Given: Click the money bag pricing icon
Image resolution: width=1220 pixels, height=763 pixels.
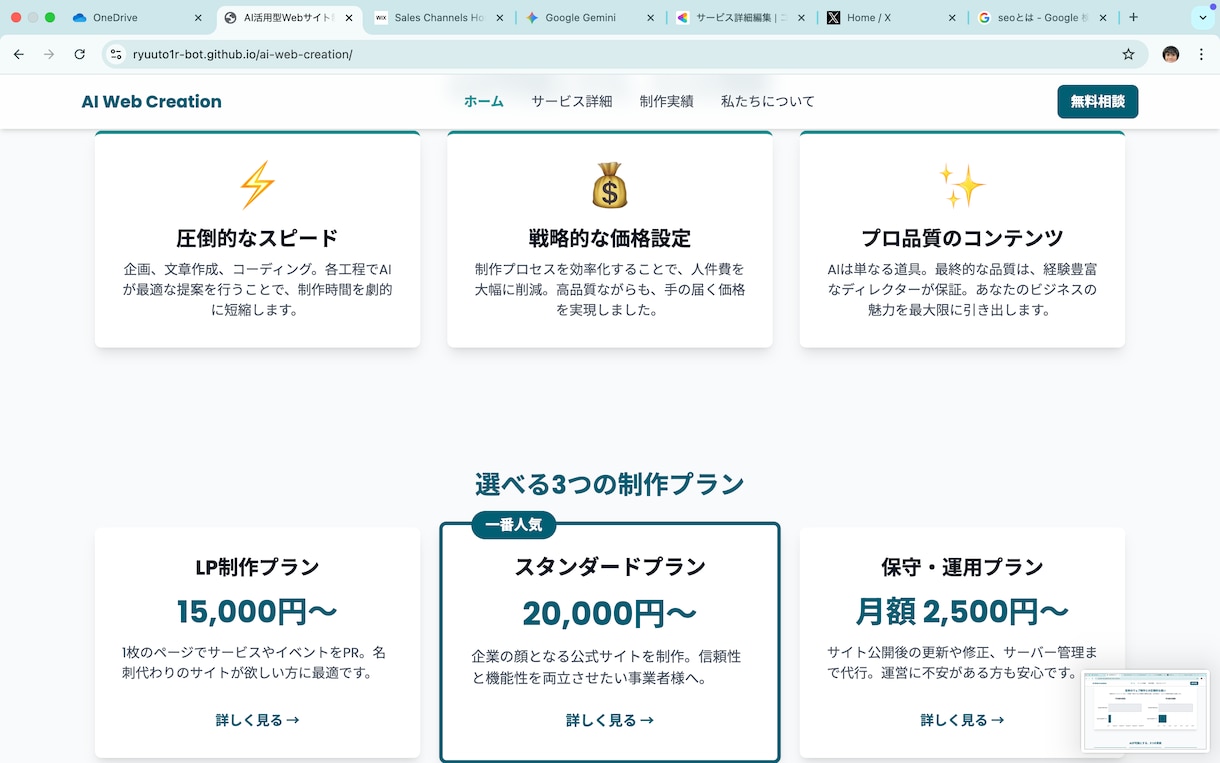Looking at the screenshot, I should click(610, 186).
